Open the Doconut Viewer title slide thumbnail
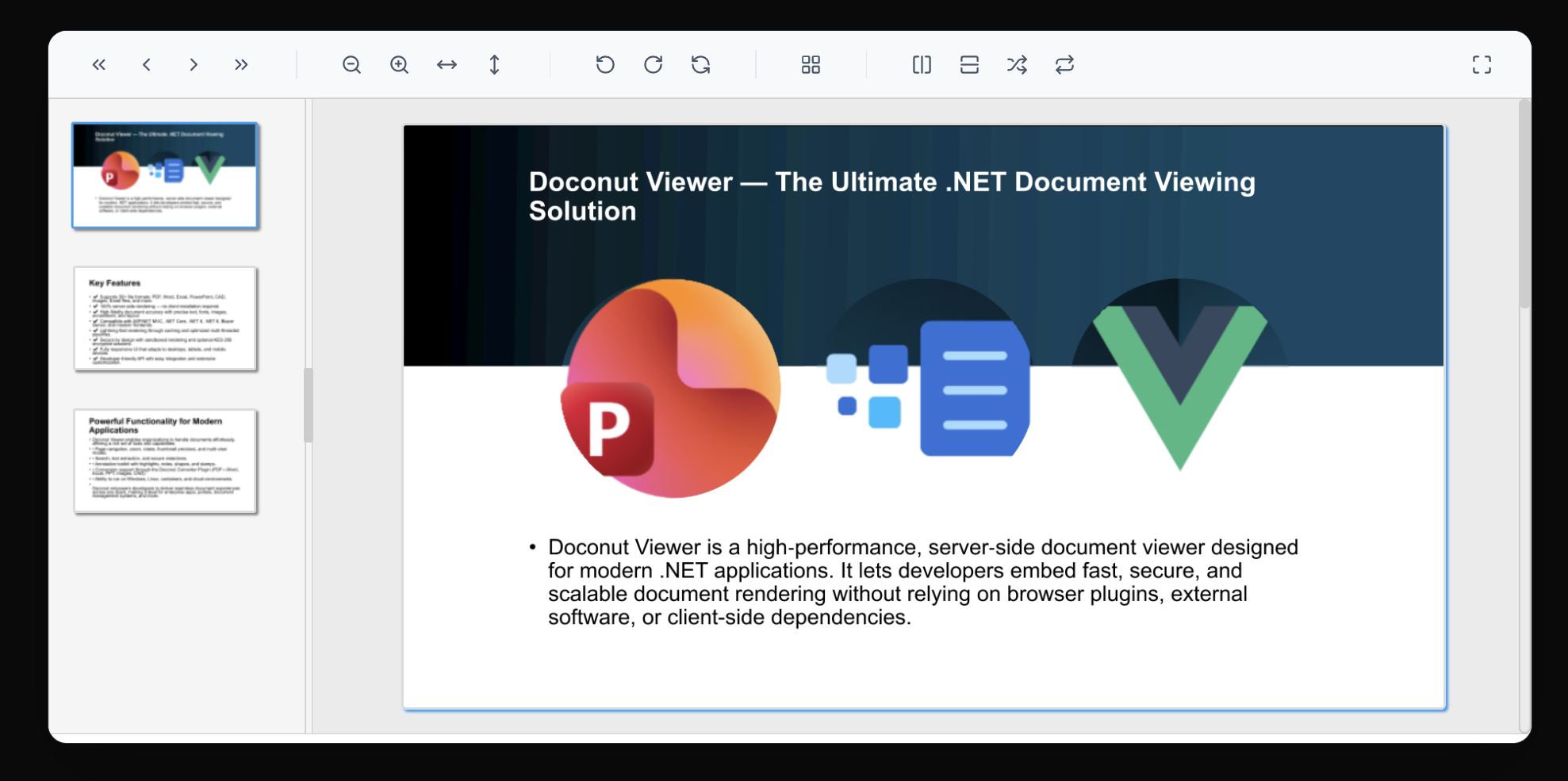1568x781 pixels. pyautogui.click(x=165, y=175)
